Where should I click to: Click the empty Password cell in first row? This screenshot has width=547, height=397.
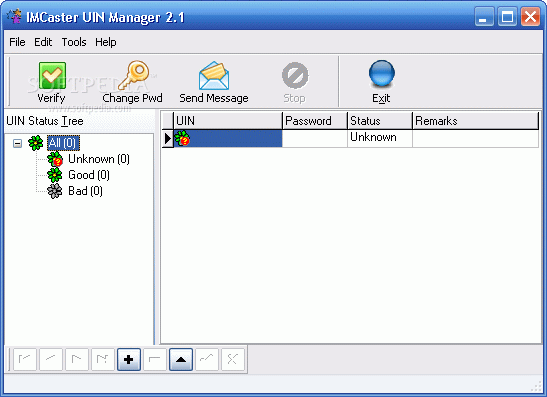coord(315,138)
